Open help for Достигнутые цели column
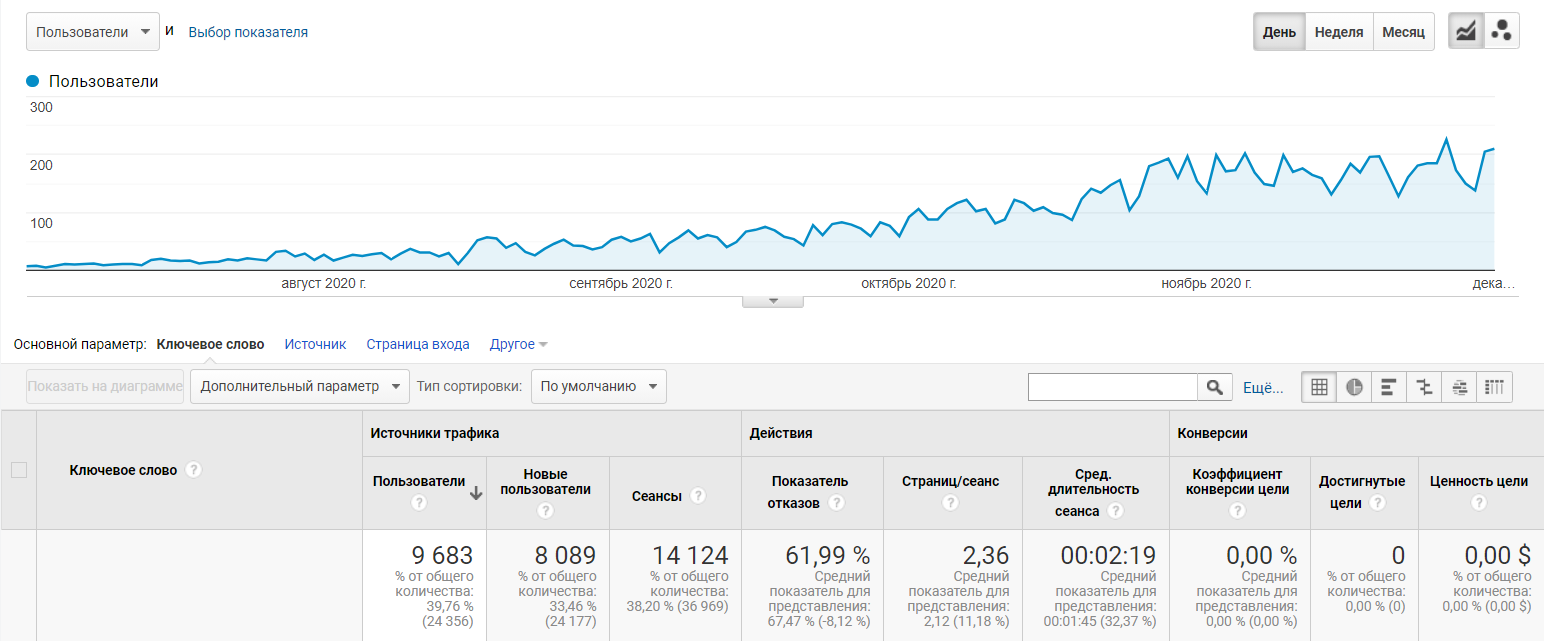 tap(1377, 503)
